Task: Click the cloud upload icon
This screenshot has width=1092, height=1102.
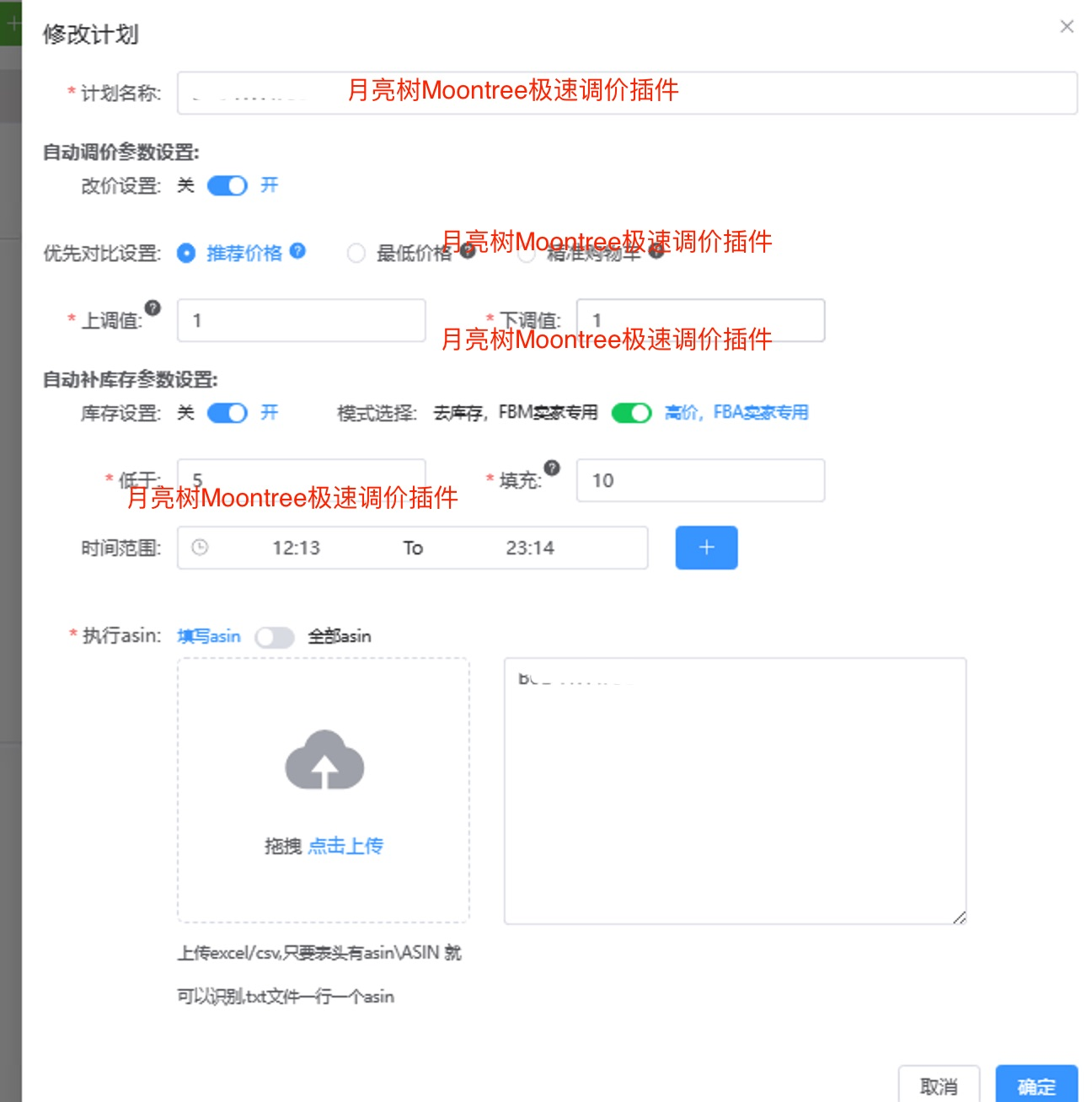Action: click(x=324, y=760)
